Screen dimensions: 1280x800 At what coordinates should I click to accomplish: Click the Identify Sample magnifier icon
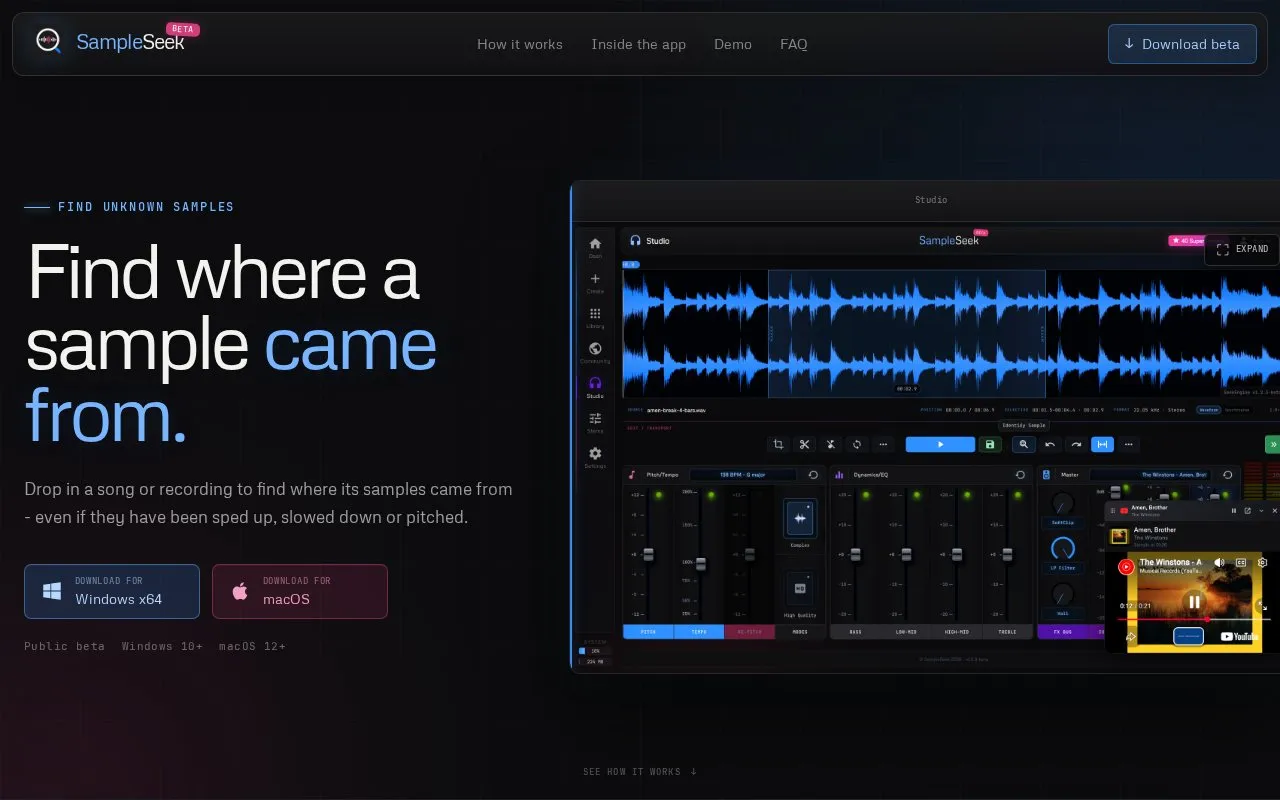1023,444
